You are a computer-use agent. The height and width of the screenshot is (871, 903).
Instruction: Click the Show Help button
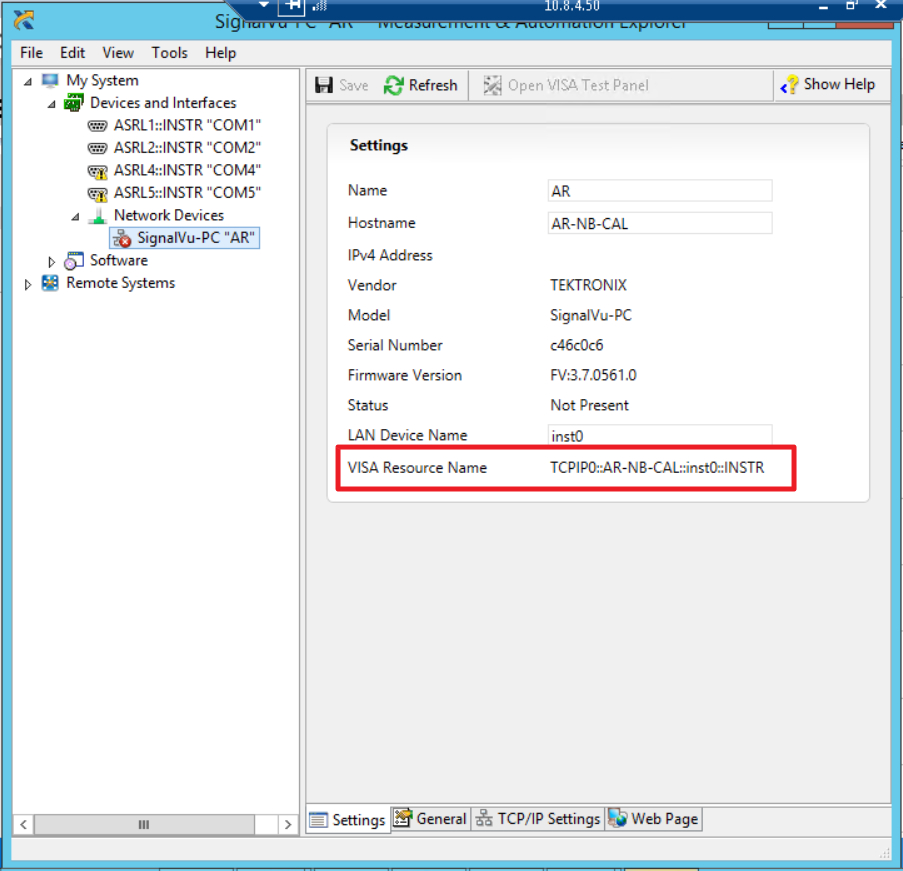click(828, 85)
